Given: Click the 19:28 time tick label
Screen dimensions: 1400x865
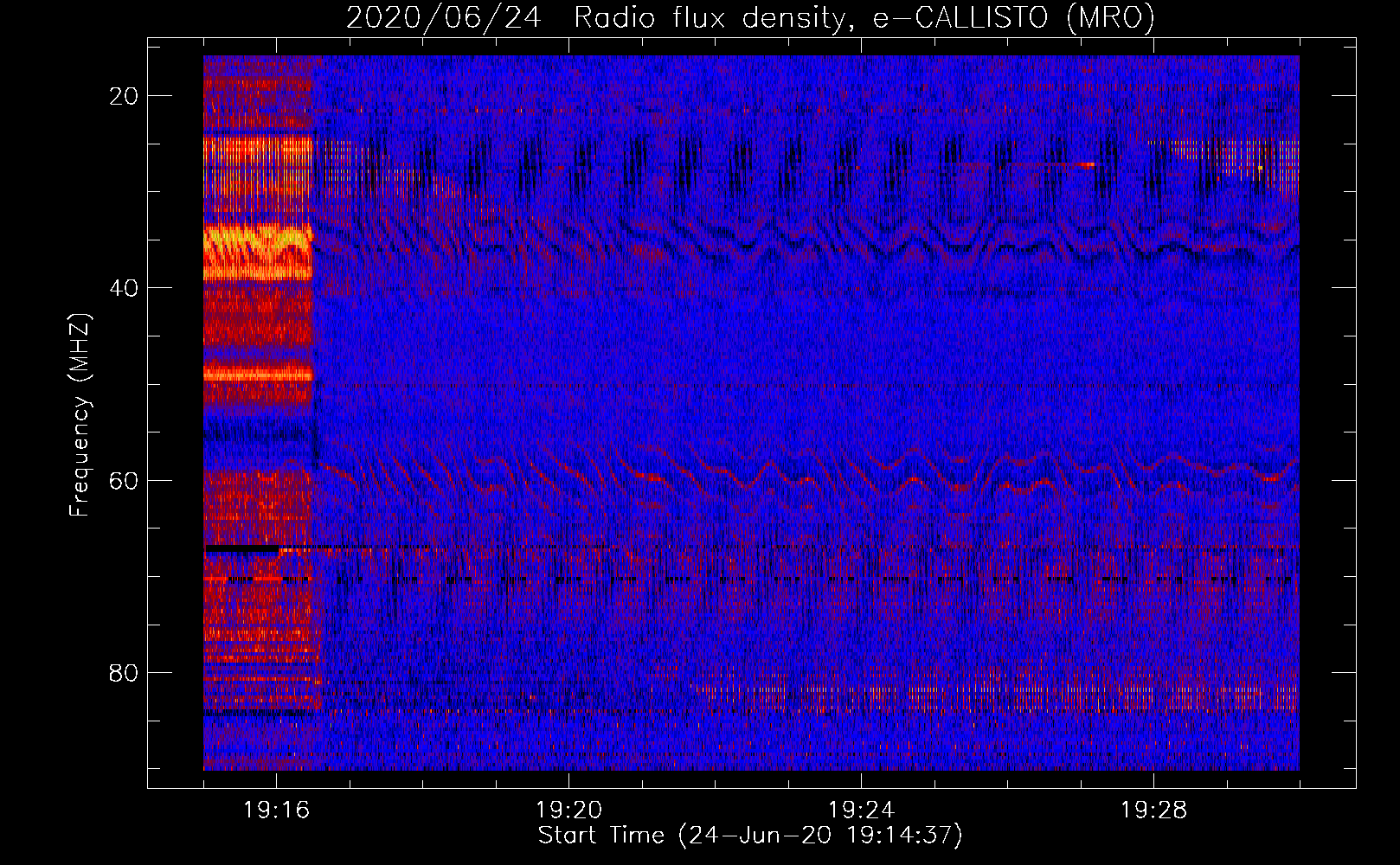Looking at the screenshot, I should [x=1153, y=811].
